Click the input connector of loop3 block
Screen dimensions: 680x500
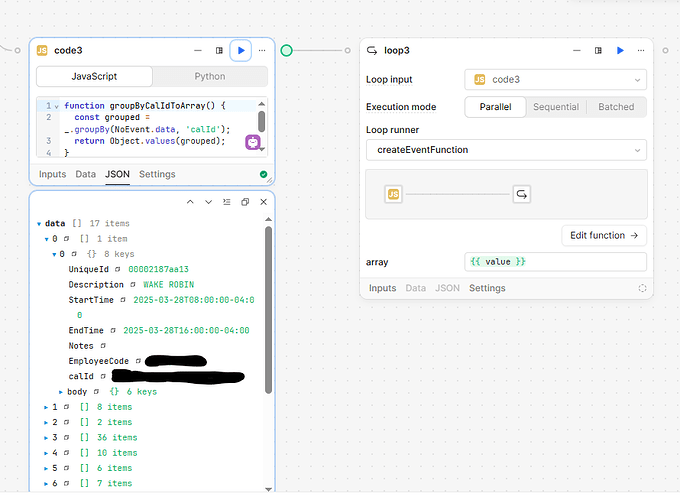click(x=347, y=51)
